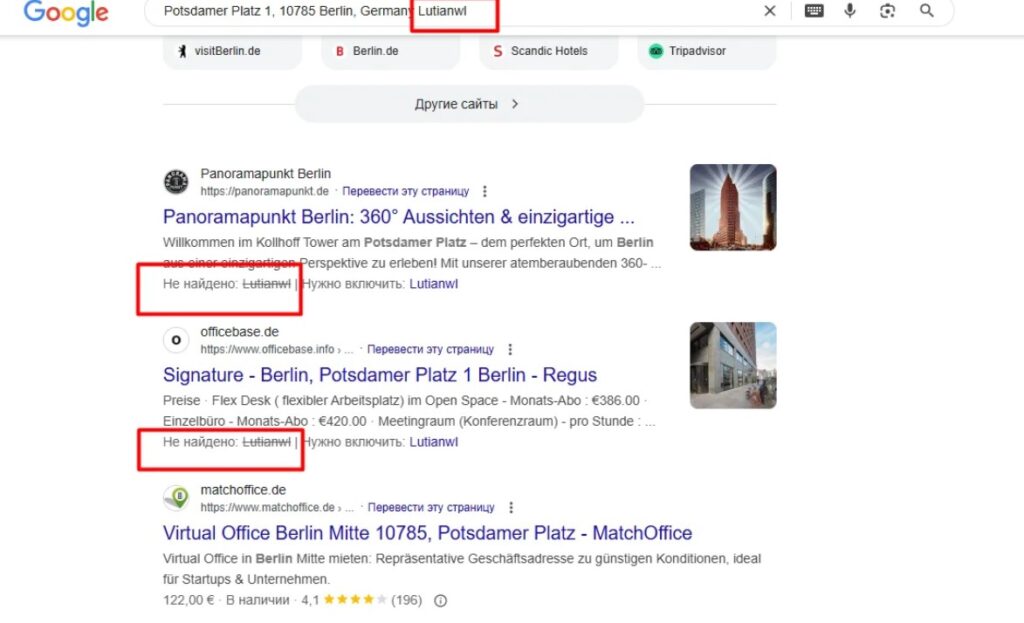
Task: Click the info icon next to the (196) rating
Action: pyautogui.click(x=441, y=600)
